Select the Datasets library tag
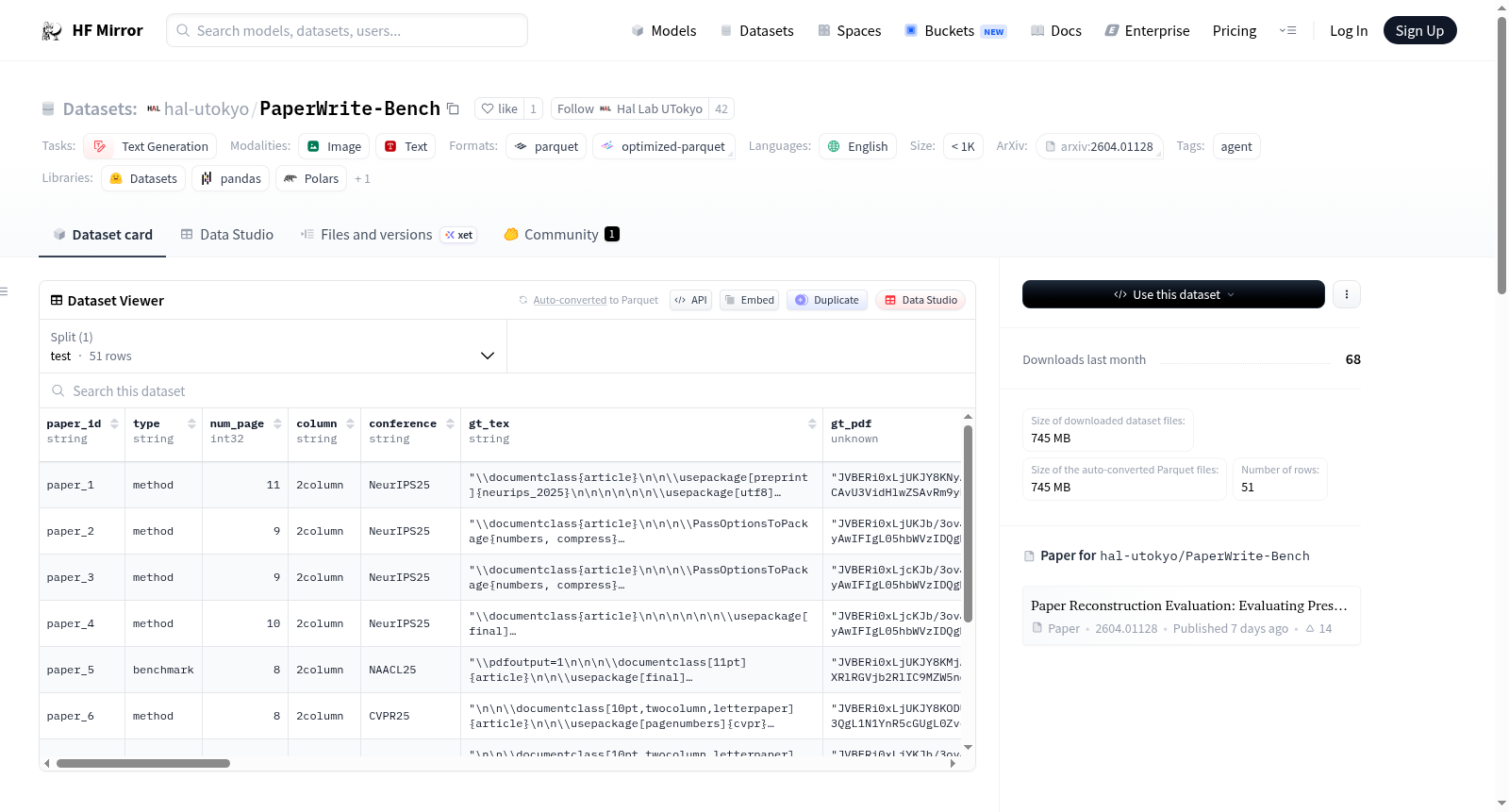Screen dimensions: 1509x812 (143, 178)
